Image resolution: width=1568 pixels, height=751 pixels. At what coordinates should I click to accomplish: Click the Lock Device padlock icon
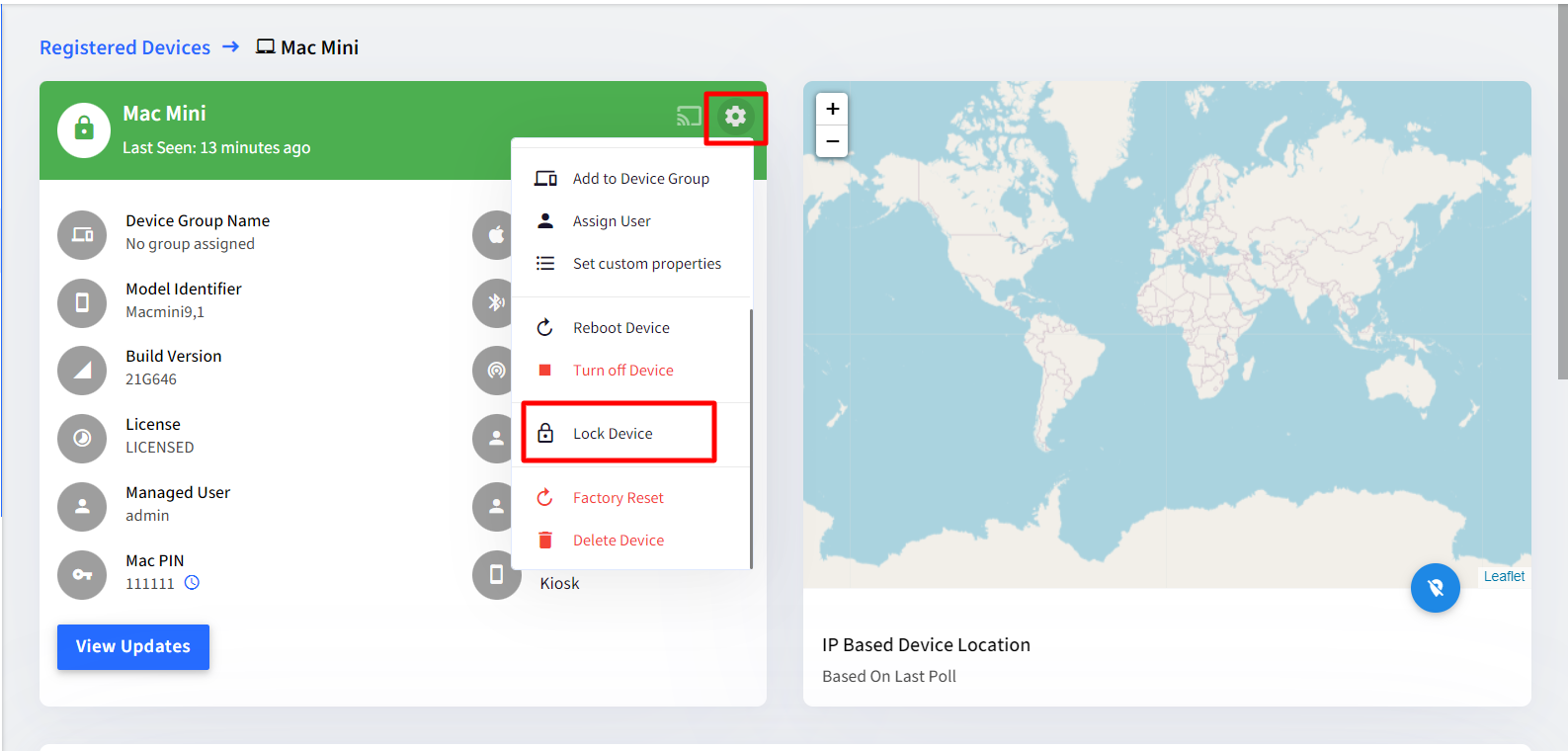(545, 433)
